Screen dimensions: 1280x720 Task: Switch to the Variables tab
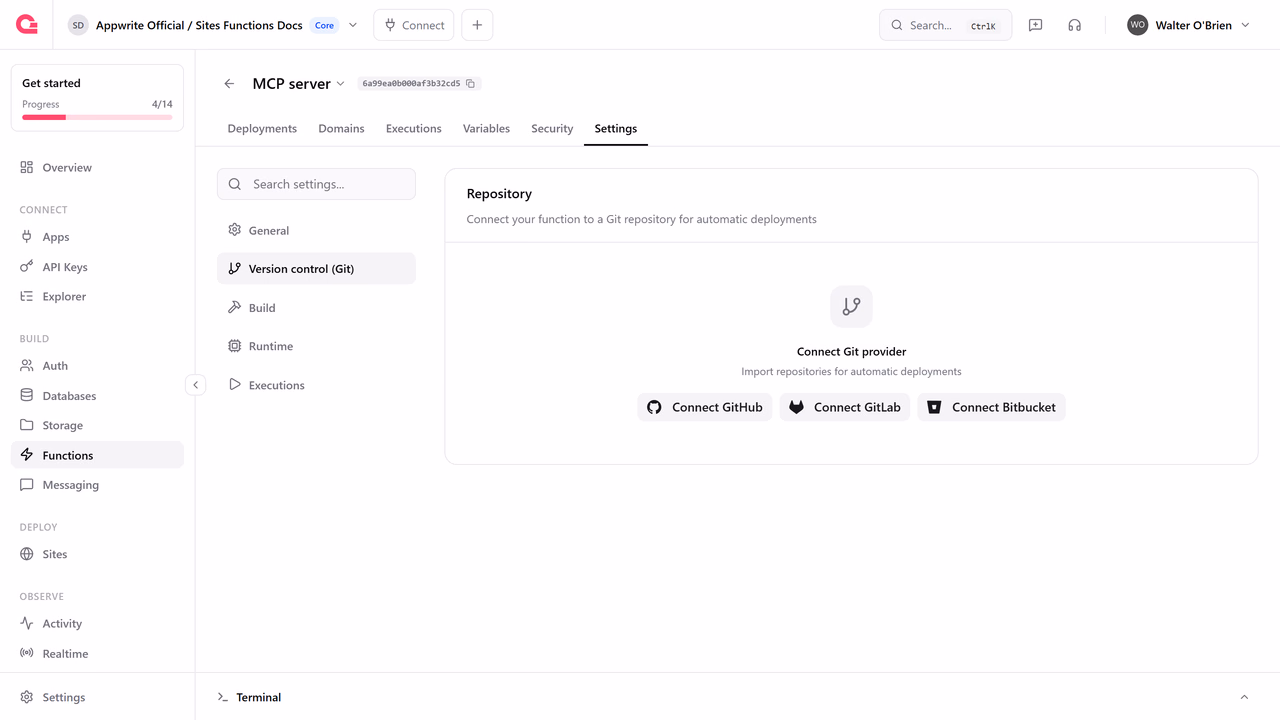[x=486, y=129]
